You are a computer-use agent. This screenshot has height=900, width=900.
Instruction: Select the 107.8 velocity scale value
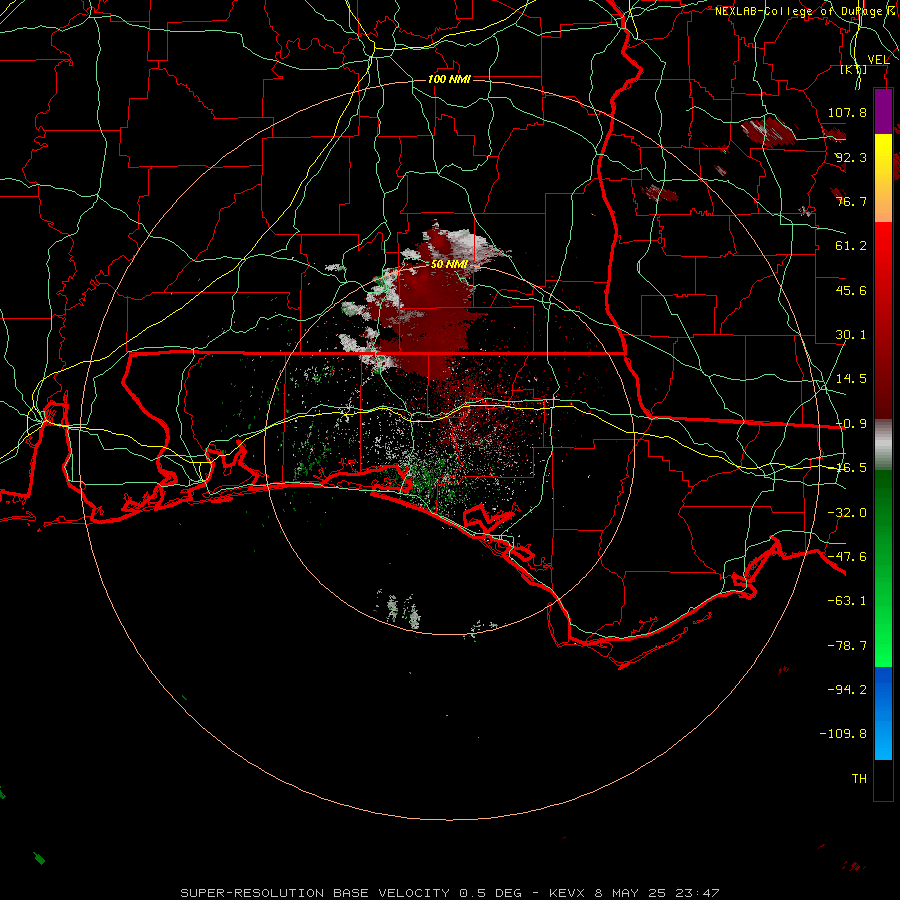847,112
